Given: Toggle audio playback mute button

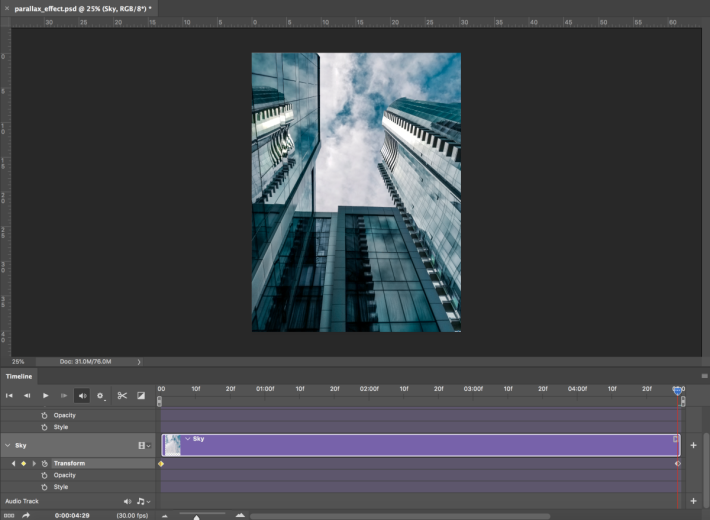Looking at the screenshot, I should tap(82, 395).
